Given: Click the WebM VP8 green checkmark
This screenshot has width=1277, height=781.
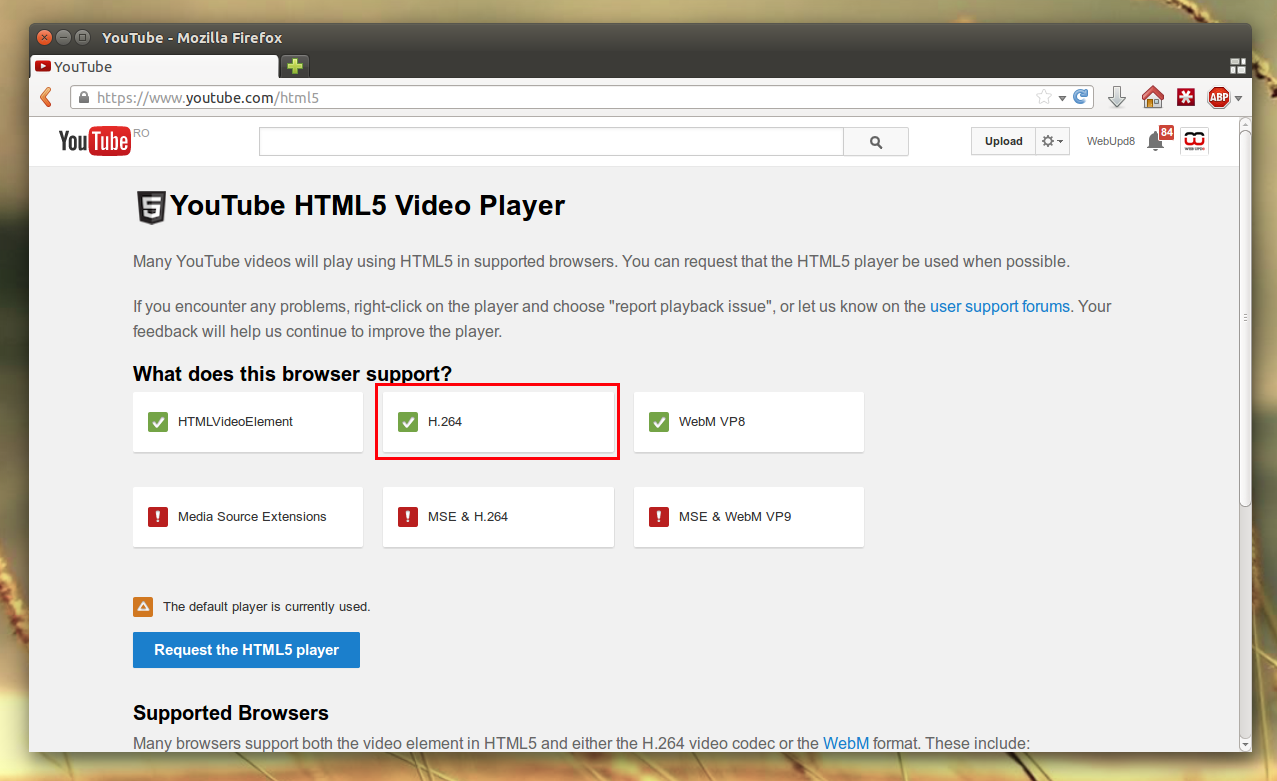Looking at the screenshot, I should [659, 422].
